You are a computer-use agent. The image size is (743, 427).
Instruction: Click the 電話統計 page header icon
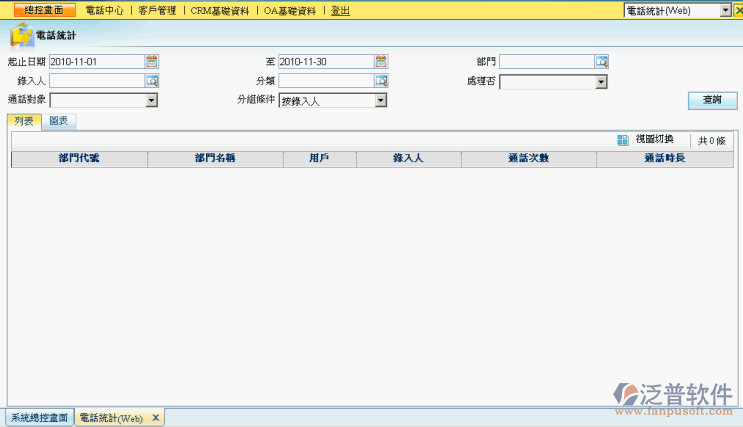coord(22,36)
